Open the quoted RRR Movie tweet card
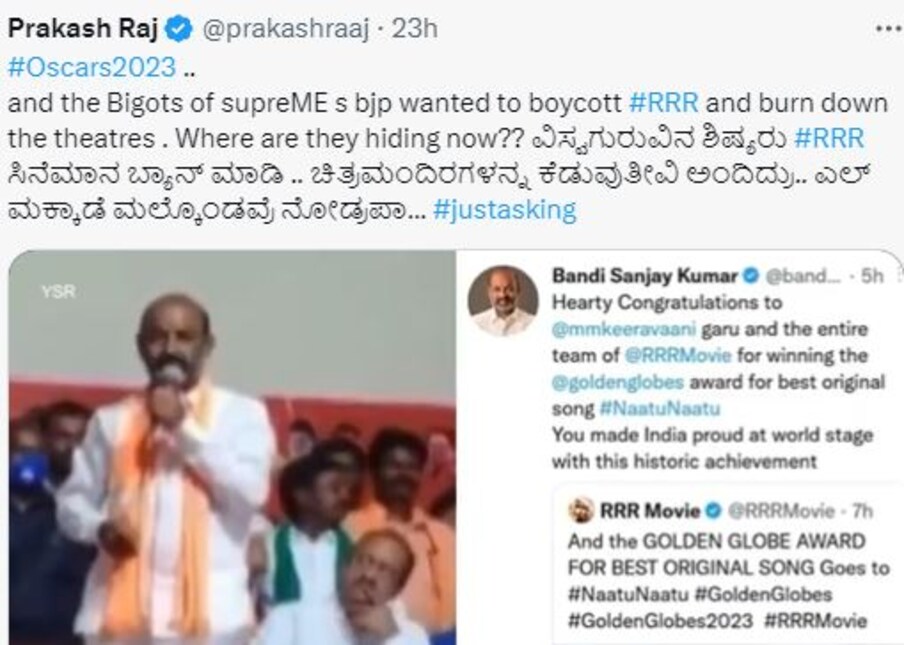The image size is (904, 645). click(x=728, y=564)
